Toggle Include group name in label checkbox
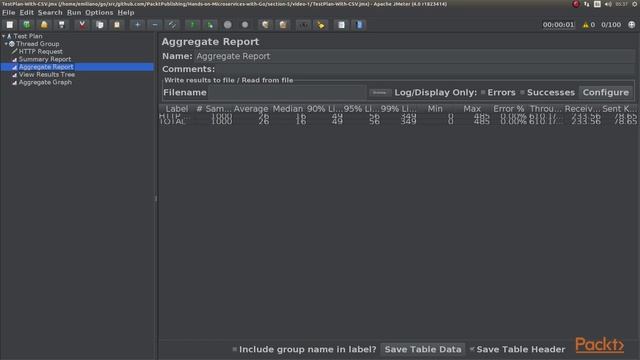640x360 pixels. click(235, 349)
